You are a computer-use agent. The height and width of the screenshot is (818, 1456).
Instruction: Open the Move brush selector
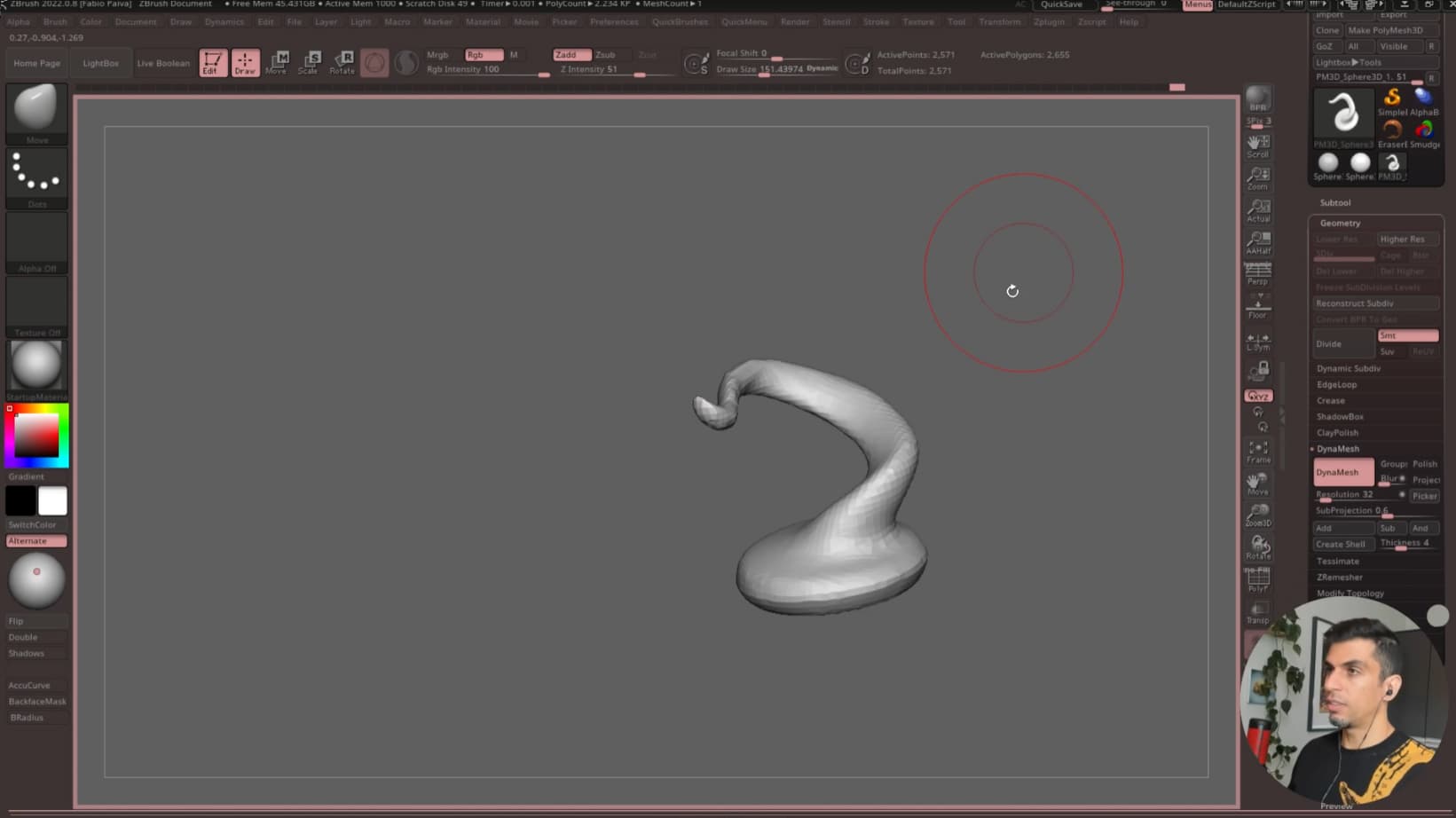coord(36,113)
